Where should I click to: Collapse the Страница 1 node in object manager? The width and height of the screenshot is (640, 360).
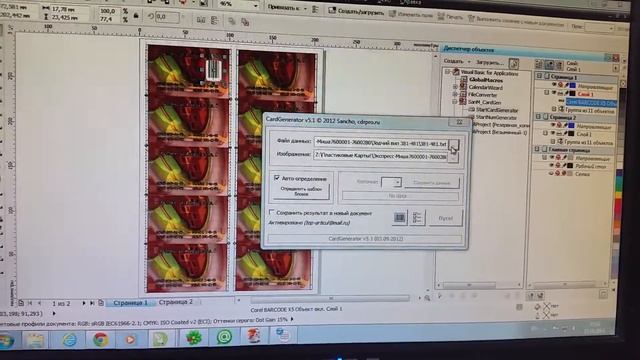tap(539, 76)
